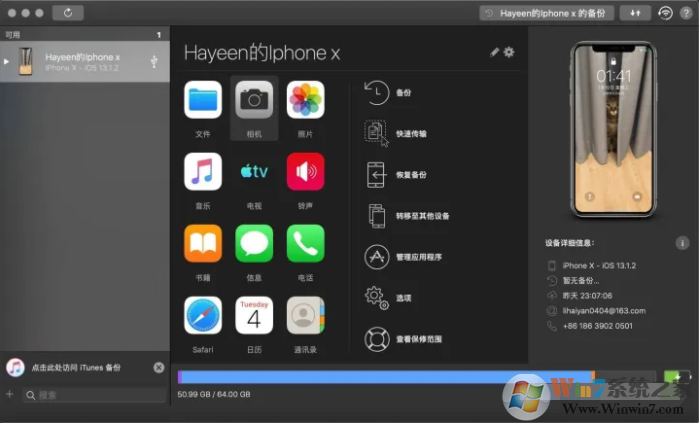Dismiss the iTunes backup banner
Image resolution: width=700 pixels, height=423 pixels.
(x=158, y=367)
